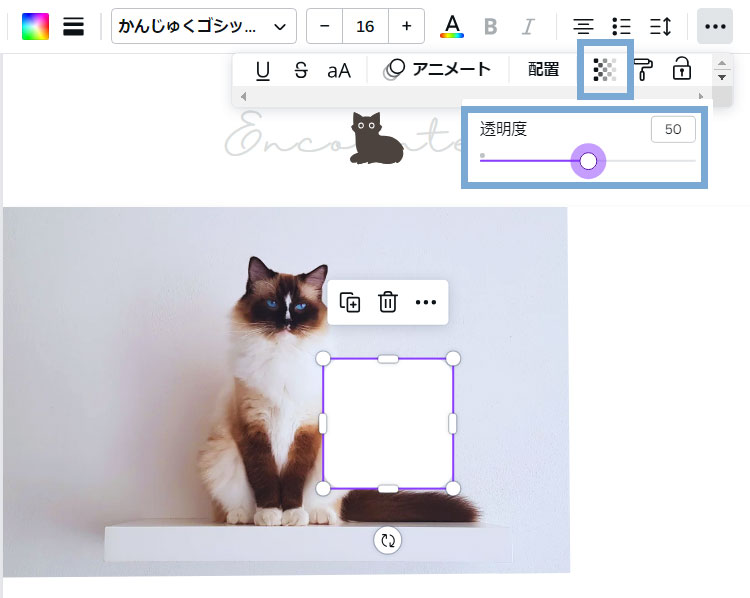Open the font family dropdown

click(x=204, y=26)
